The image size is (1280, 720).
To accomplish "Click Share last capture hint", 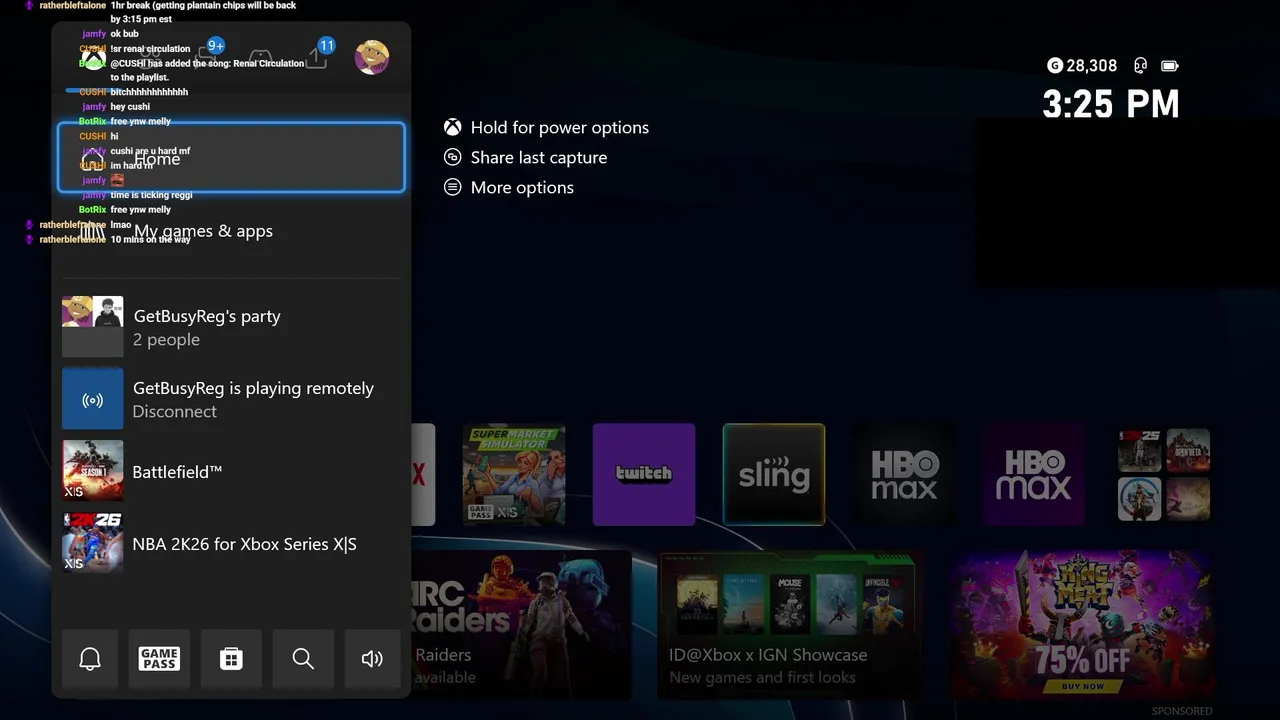I will 525,157.
